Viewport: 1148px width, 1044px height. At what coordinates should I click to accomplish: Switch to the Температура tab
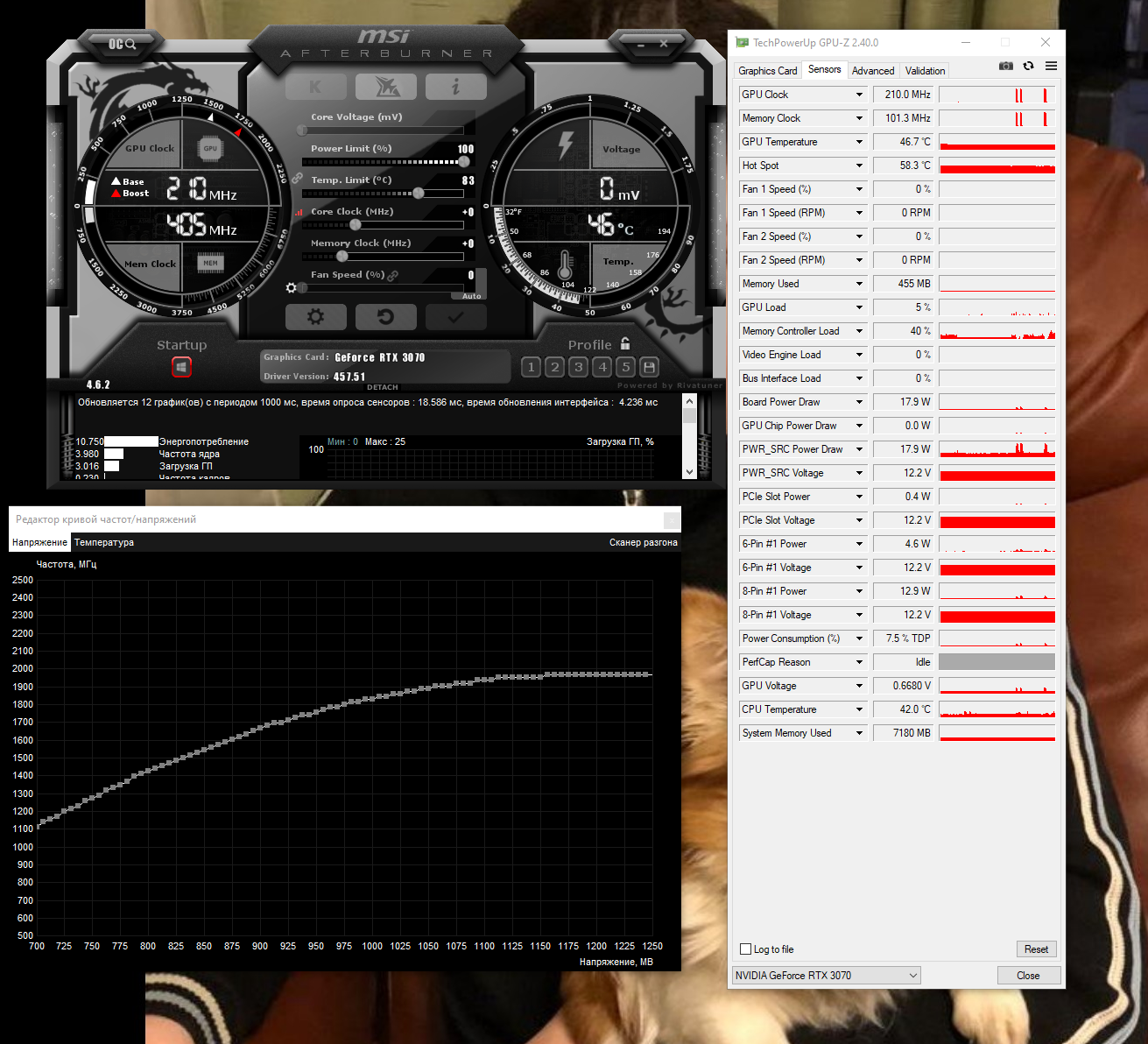(104, 542)
